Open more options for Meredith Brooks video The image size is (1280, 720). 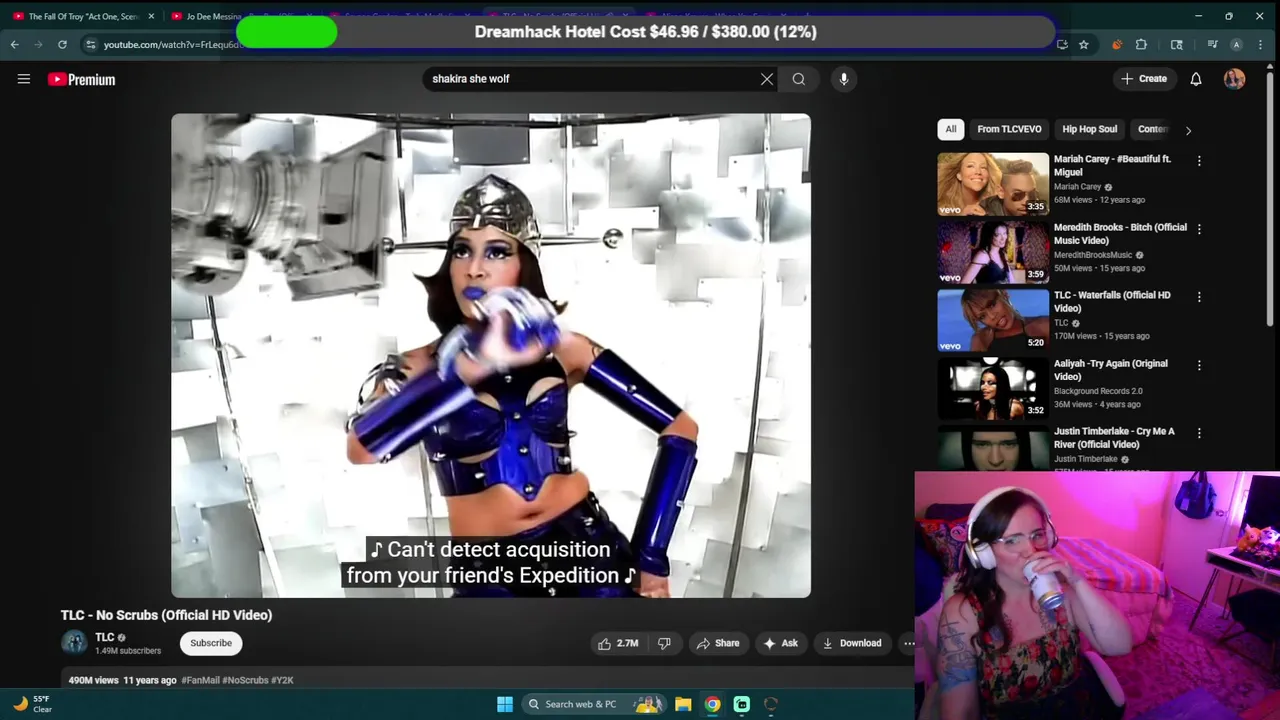click(1199, 229)
